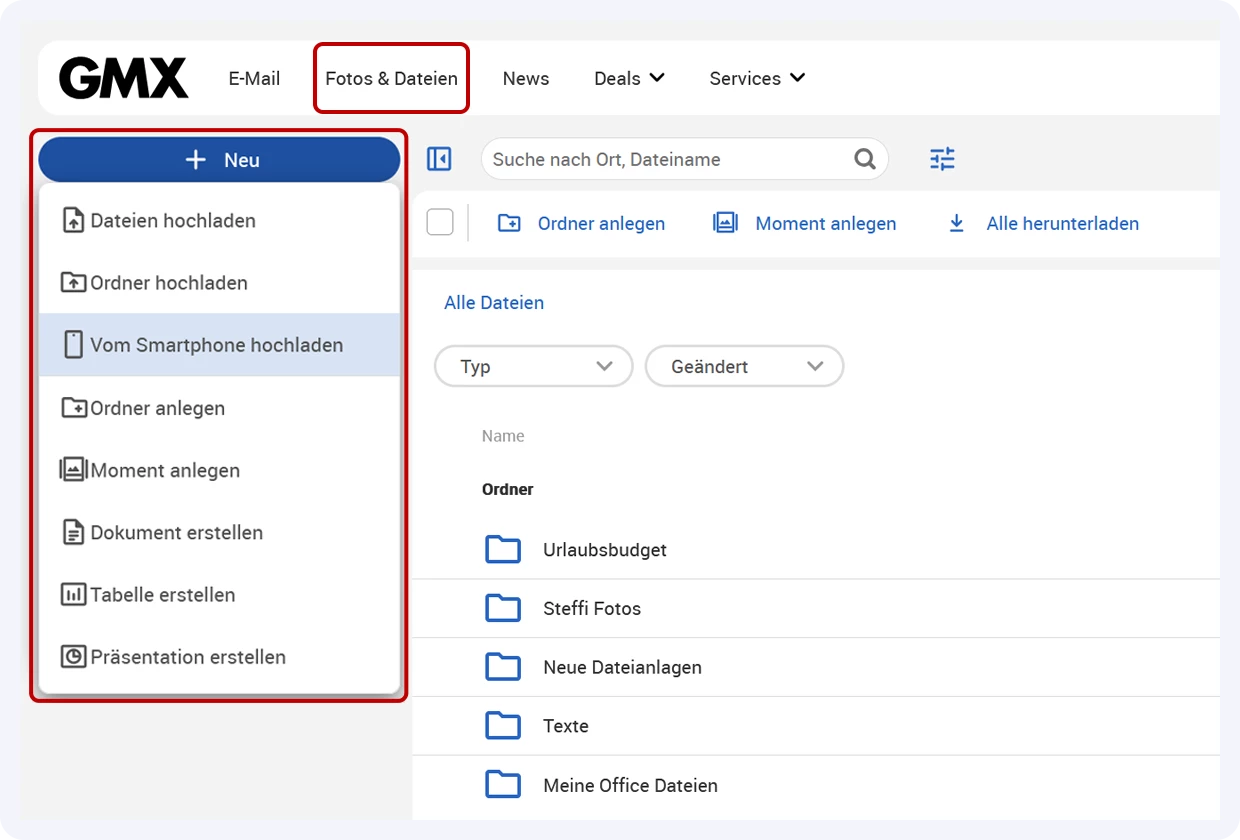Sort by the Name column header
Image resolution: width=1240 pixels, height=840 pixels.
coord(503,436)
